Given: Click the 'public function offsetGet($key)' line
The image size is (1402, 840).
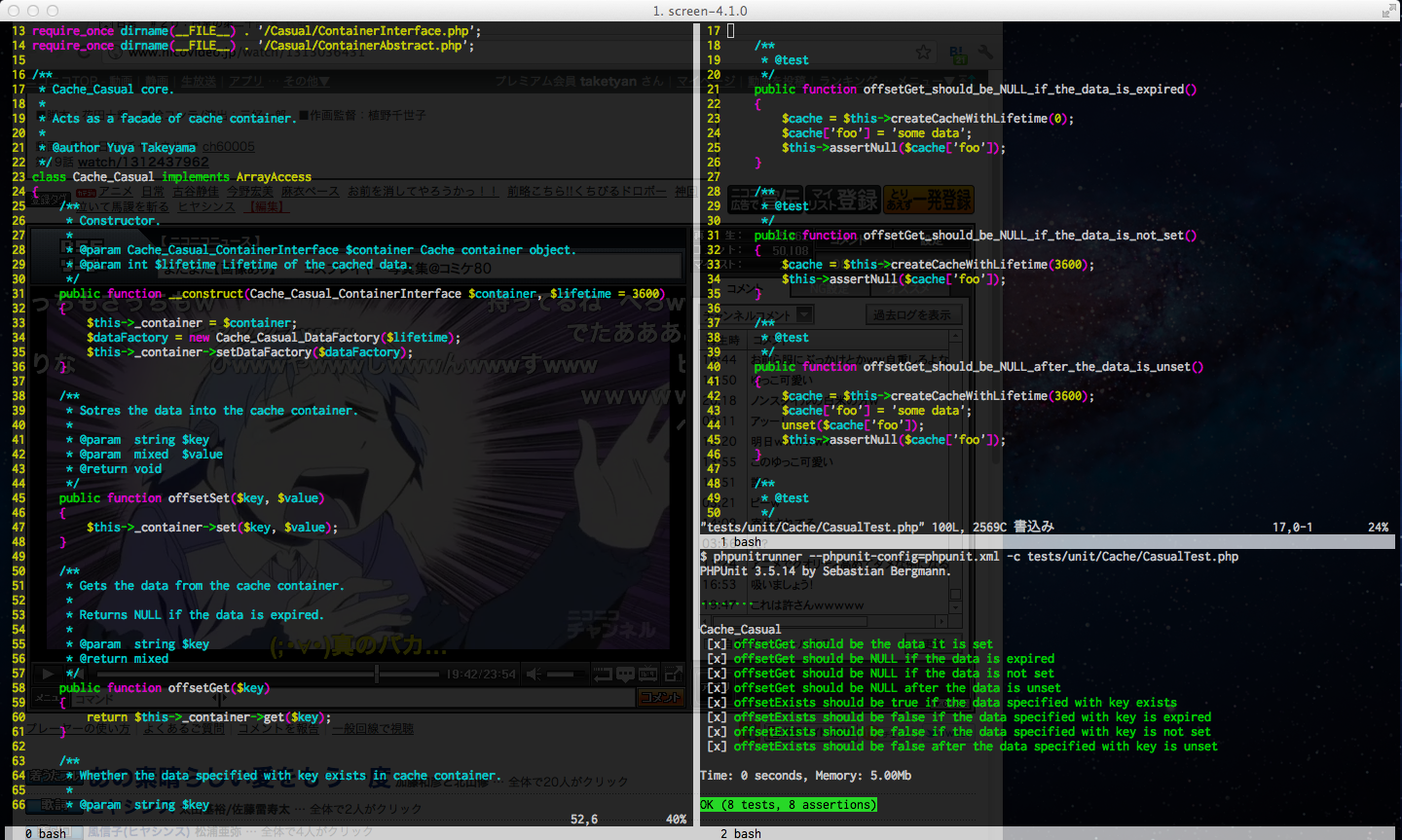Looking at the screenshot, I should pos(164,688).
